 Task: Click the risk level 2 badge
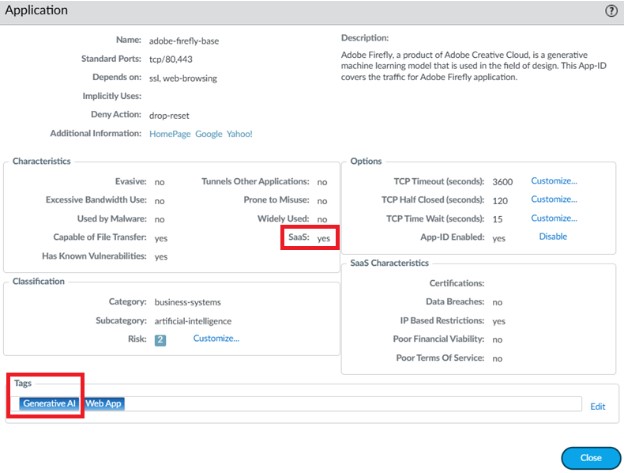pyautogui.click(x=160, y=340)
